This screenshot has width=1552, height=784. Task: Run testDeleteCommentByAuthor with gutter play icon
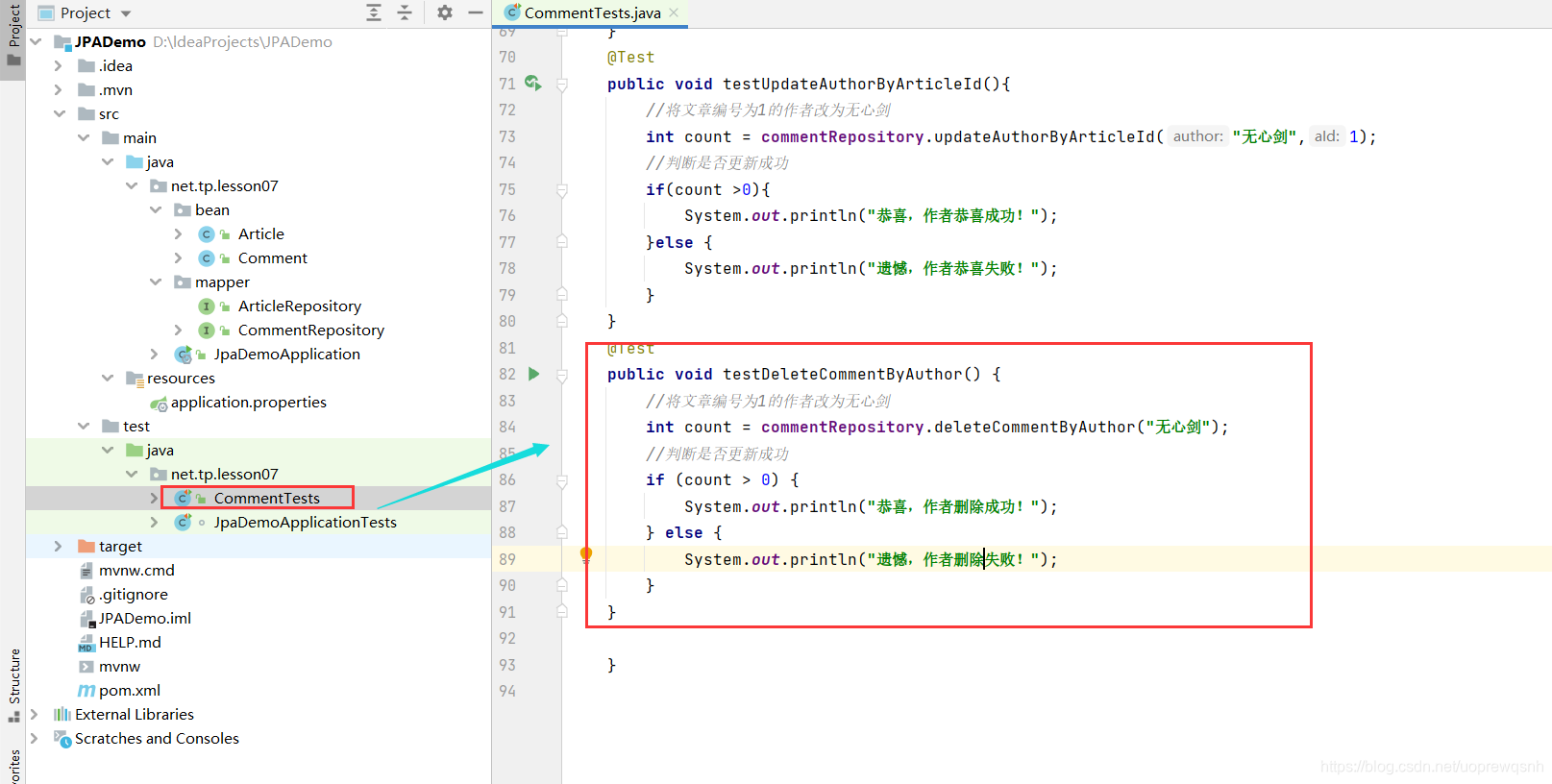(x=534, y=374)
